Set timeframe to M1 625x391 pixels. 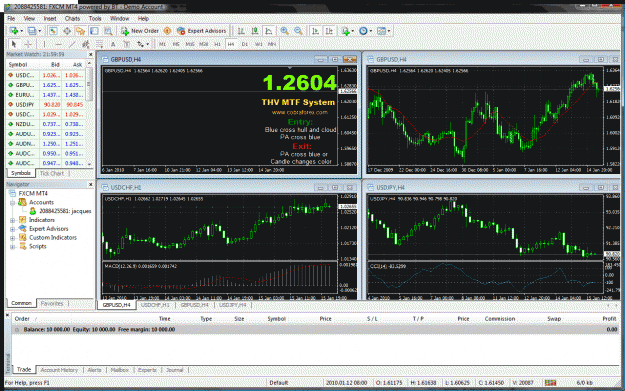[x=162, y=44]
